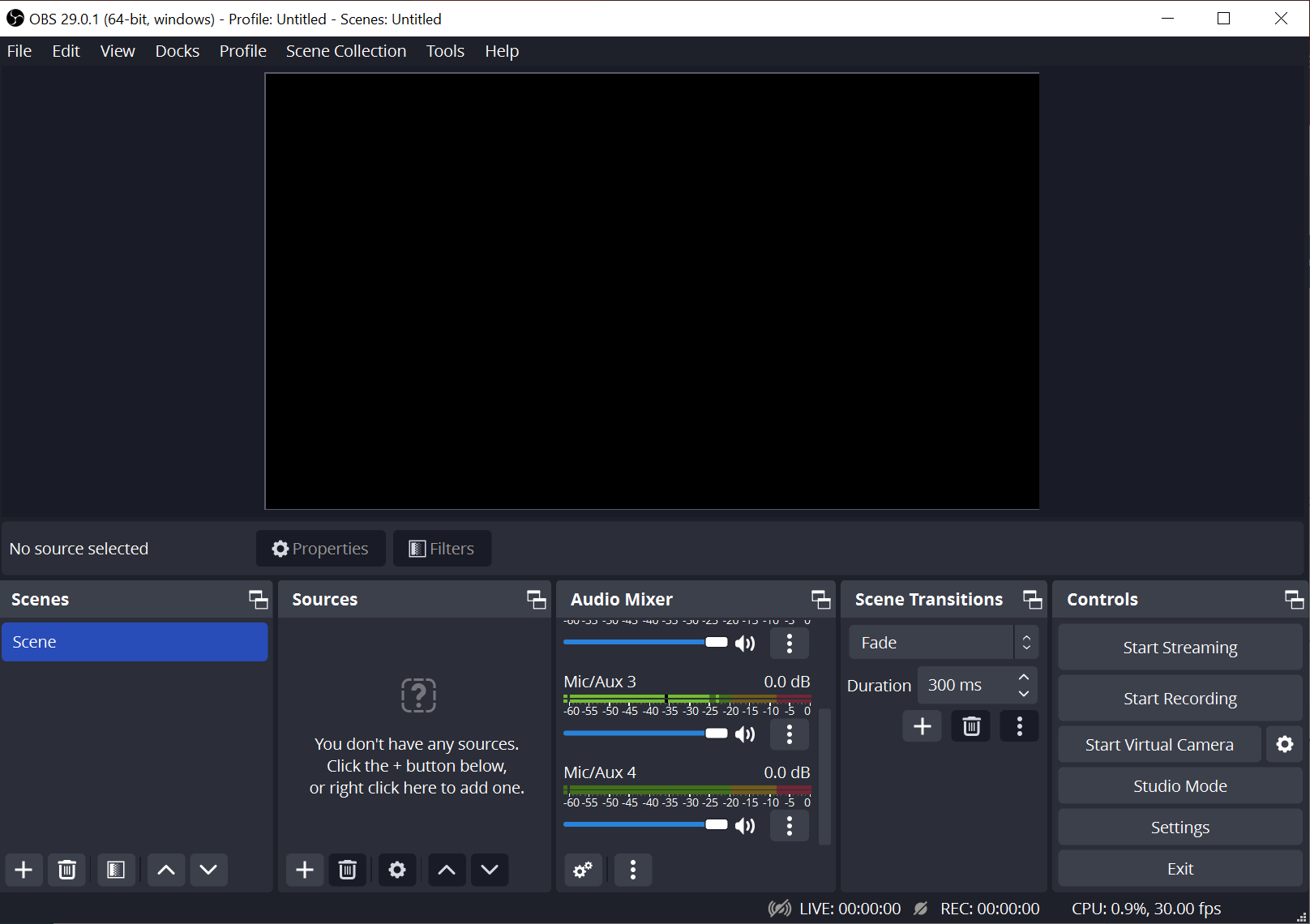Open the Fade transition dropdown

click(x=944, y=643)
